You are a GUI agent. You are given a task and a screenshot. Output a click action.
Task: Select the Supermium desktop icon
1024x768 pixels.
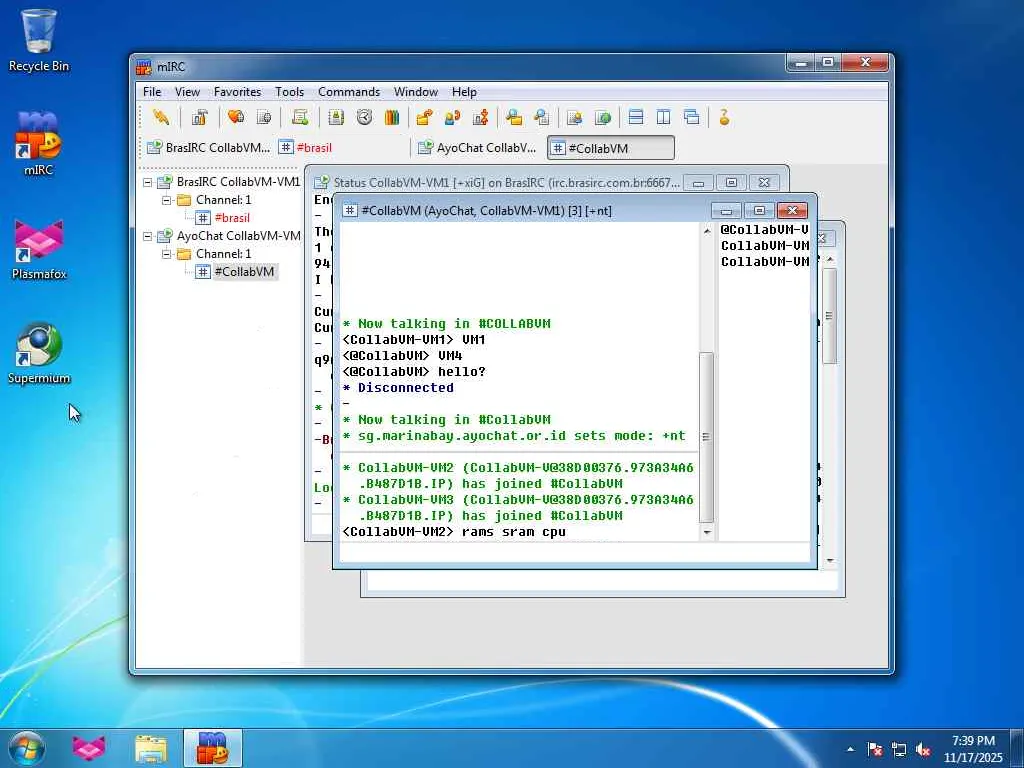pyautogui.click(x=39, y=353)
